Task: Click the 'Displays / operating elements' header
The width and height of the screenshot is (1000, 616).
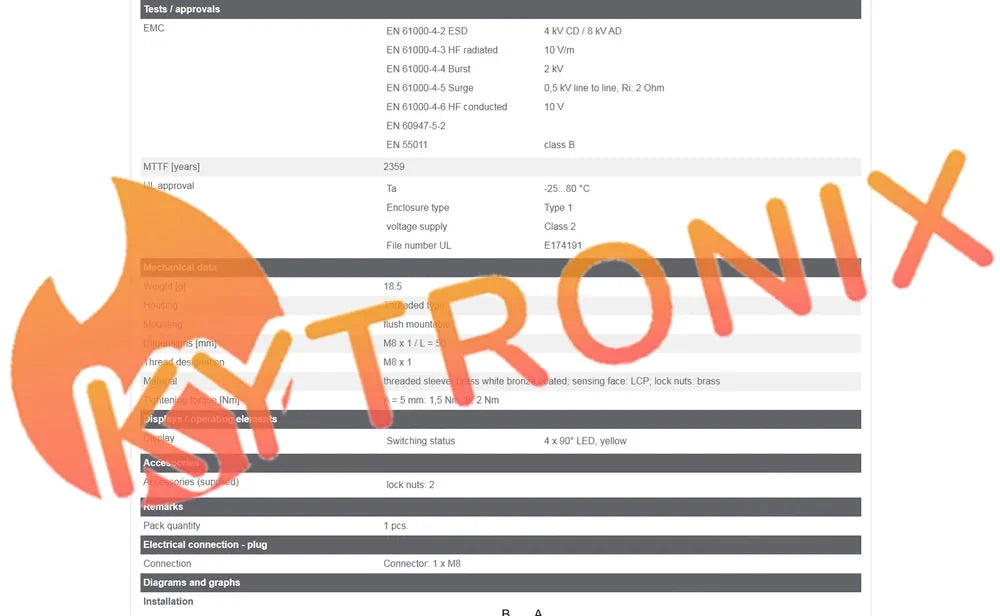Action: [x=501, y=419]
